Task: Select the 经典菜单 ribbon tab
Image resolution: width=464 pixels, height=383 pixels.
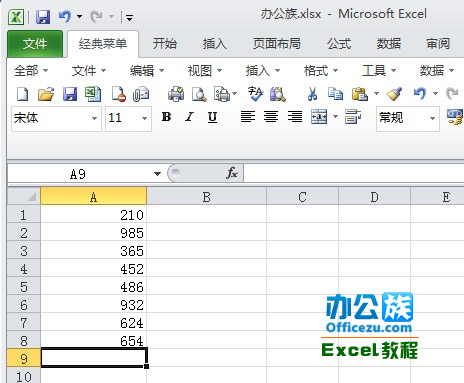Action: pyautogui.click(x=103, y=44)
